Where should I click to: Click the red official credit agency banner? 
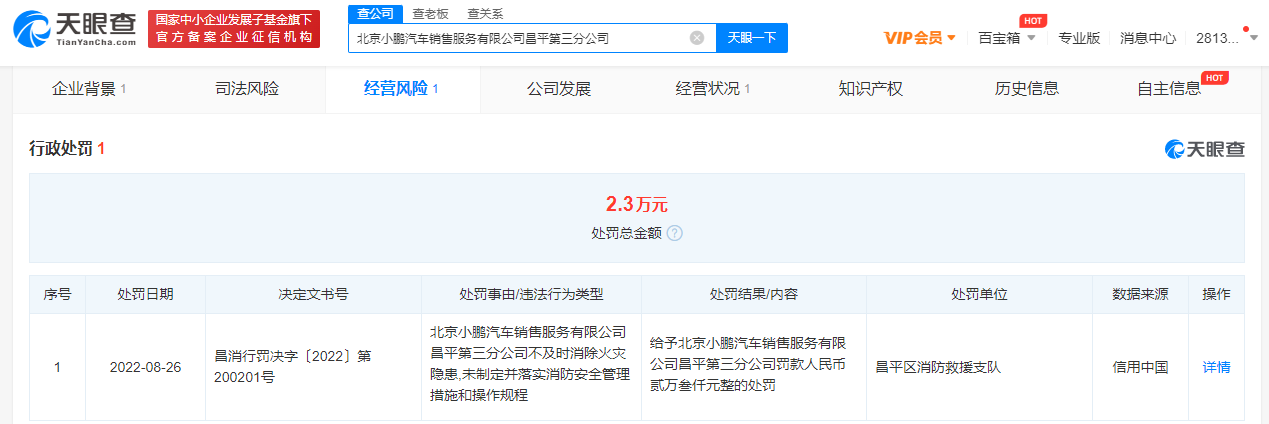click(x=234, y=29)
